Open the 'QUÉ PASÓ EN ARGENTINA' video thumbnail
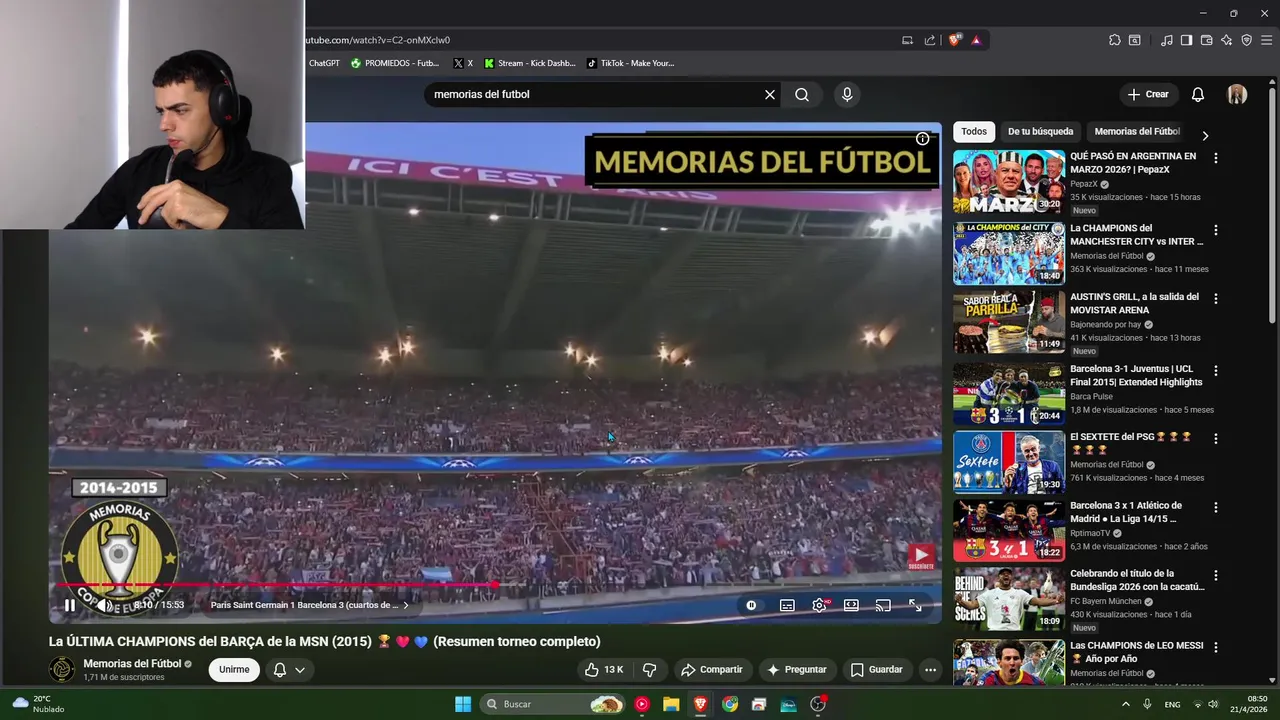 1009,182
